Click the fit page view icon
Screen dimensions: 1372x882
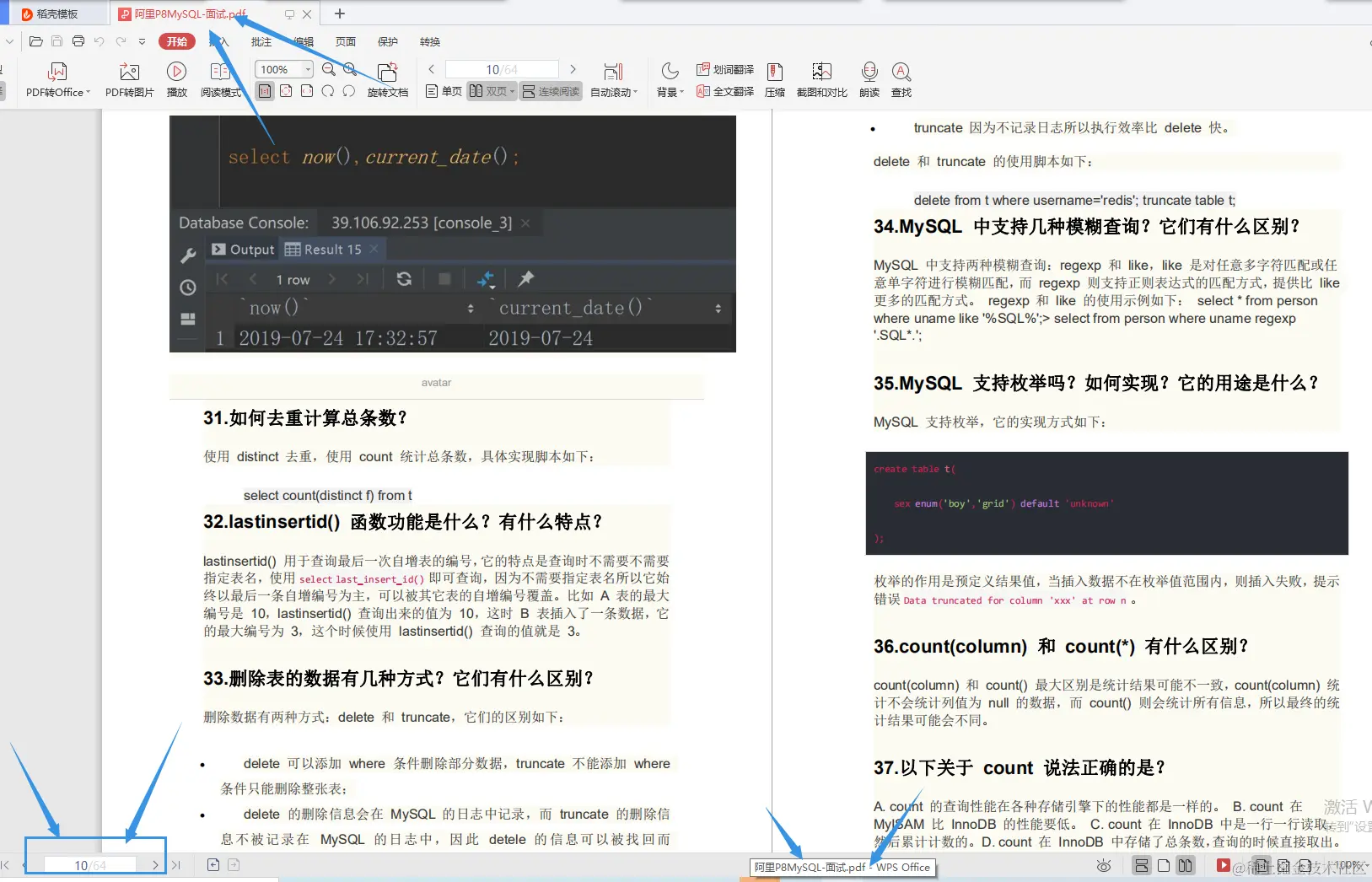click(x=286, y=91)
